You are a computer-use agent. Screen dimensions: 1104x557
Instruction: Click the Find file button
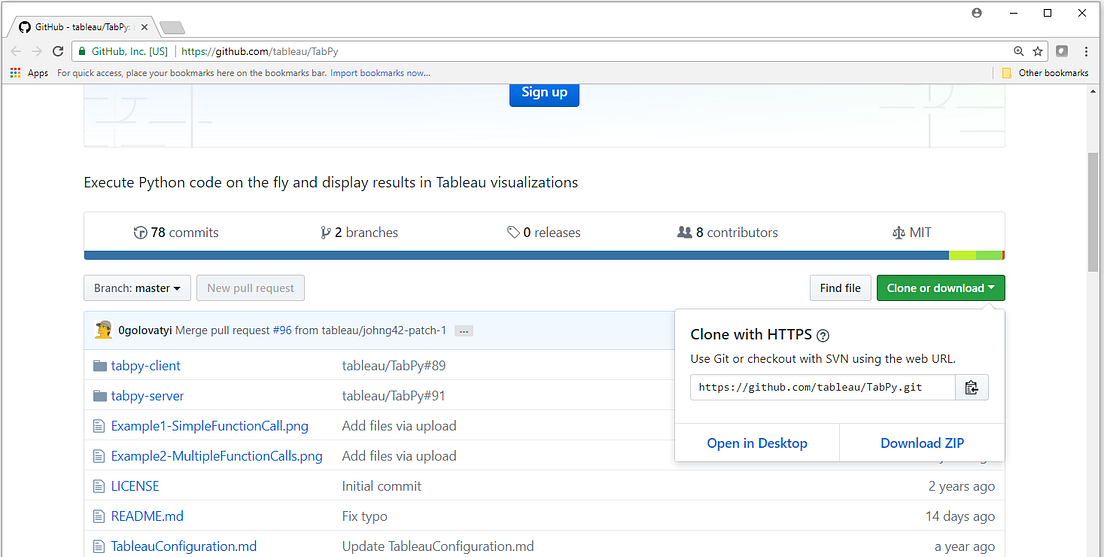pyautogui.click(x=840, y=288)
